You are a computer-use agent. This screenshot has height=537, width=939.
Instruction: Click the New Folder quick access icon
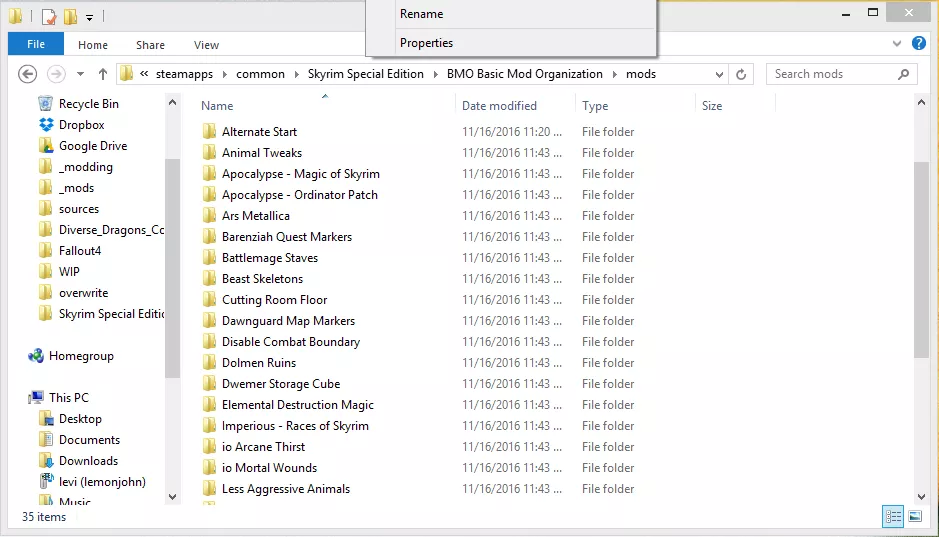pyautogui.click(x=71, y=17)
